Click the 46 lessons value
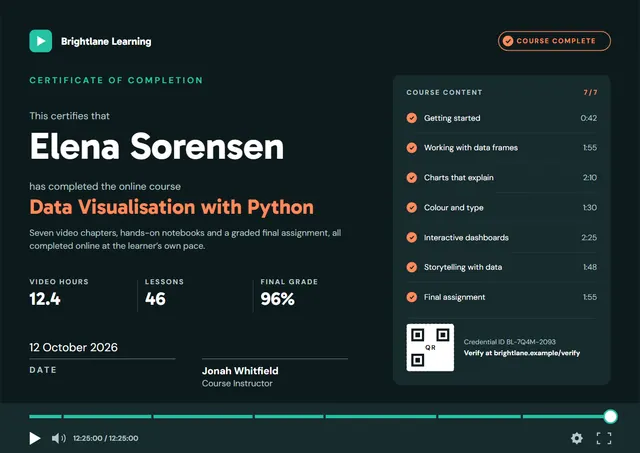The width and height of the screenshot is (640, 453). click(156, 299)
